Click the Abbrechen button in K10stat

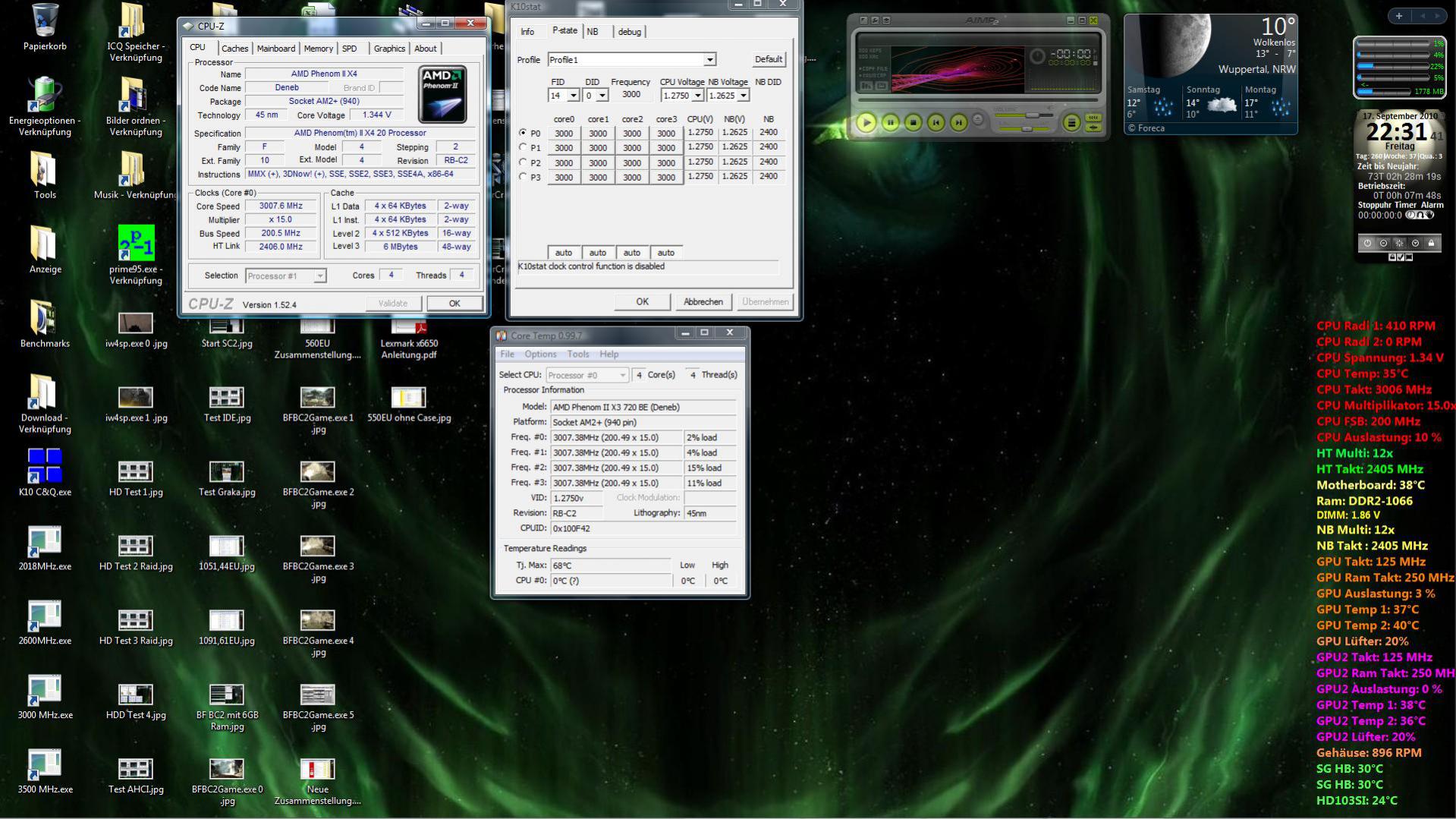703,302
